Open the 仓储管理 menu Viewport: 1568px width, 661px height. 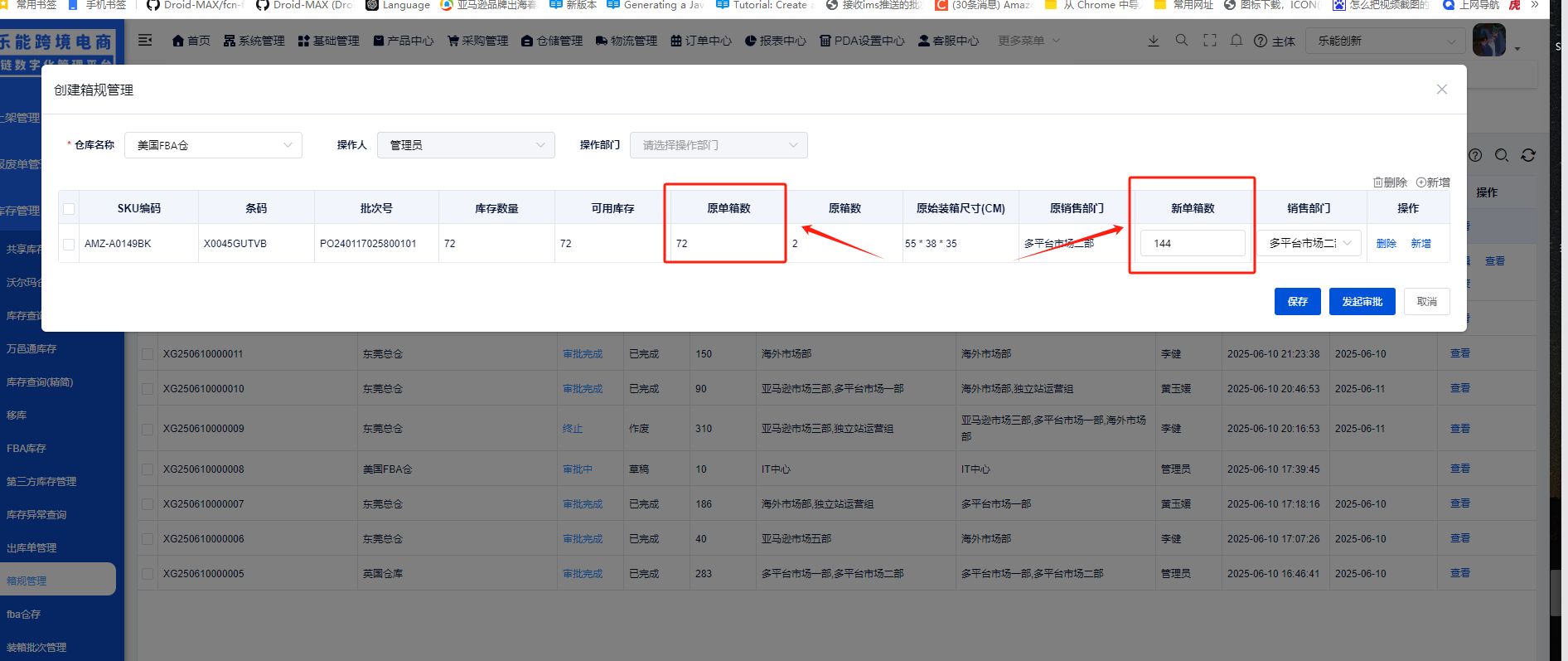pos(552,41)
